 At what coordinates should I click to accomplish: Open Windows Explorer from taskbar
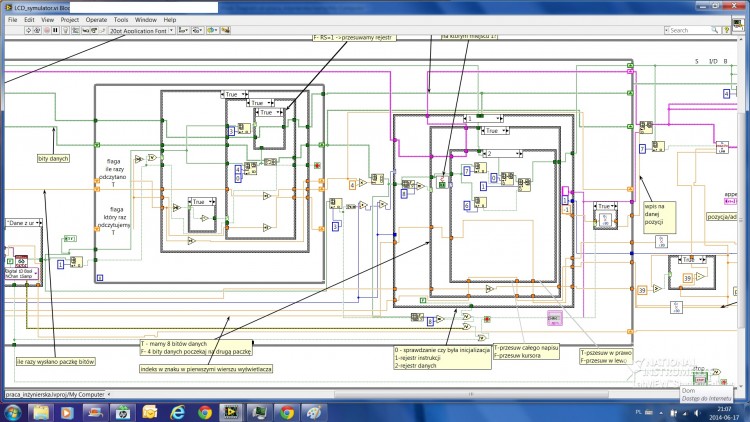point(41,412)
